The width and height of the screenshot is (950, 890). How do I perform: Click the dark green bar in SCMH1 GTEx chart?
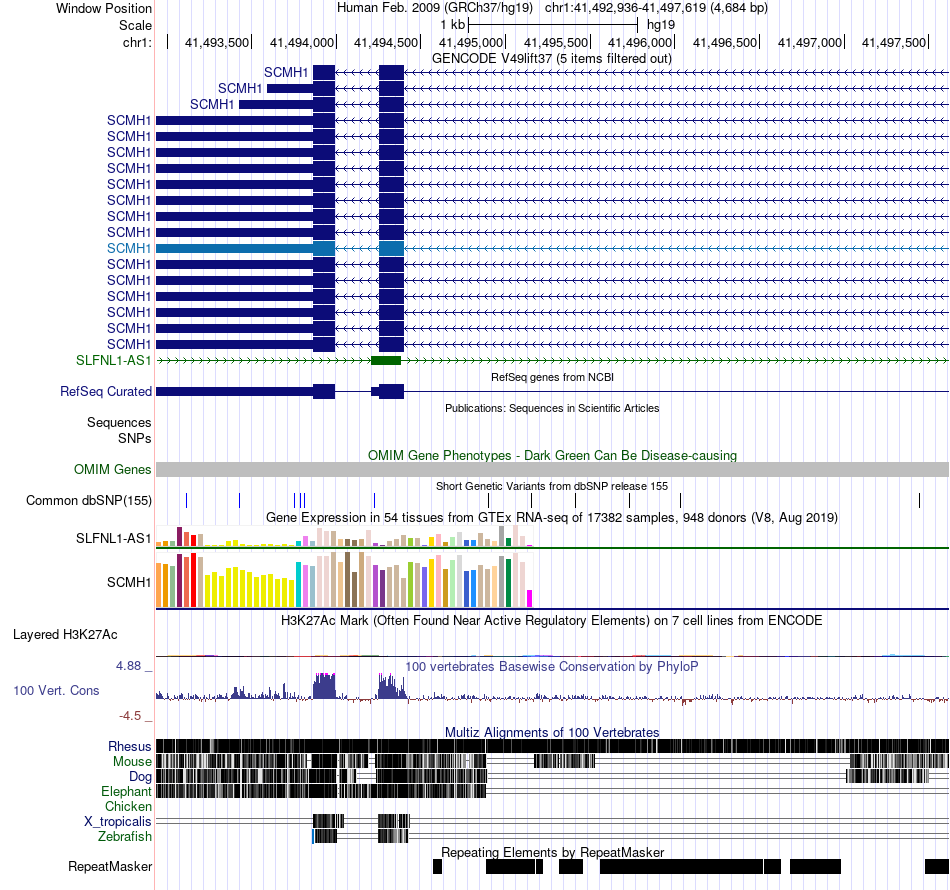(x=508, y=582)
